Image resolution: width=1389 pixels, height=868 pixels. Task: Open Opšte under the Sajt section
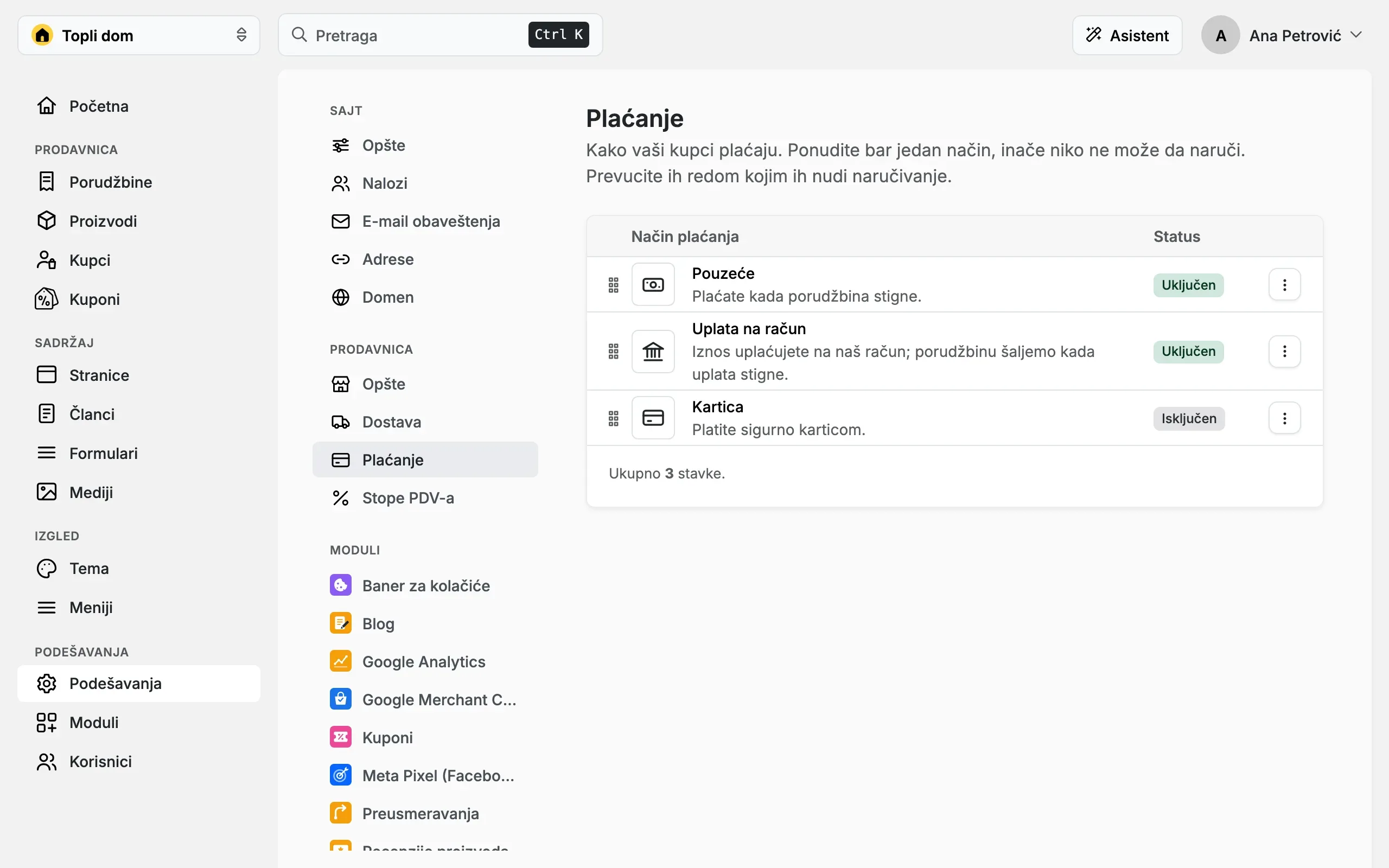click(425, 145)
